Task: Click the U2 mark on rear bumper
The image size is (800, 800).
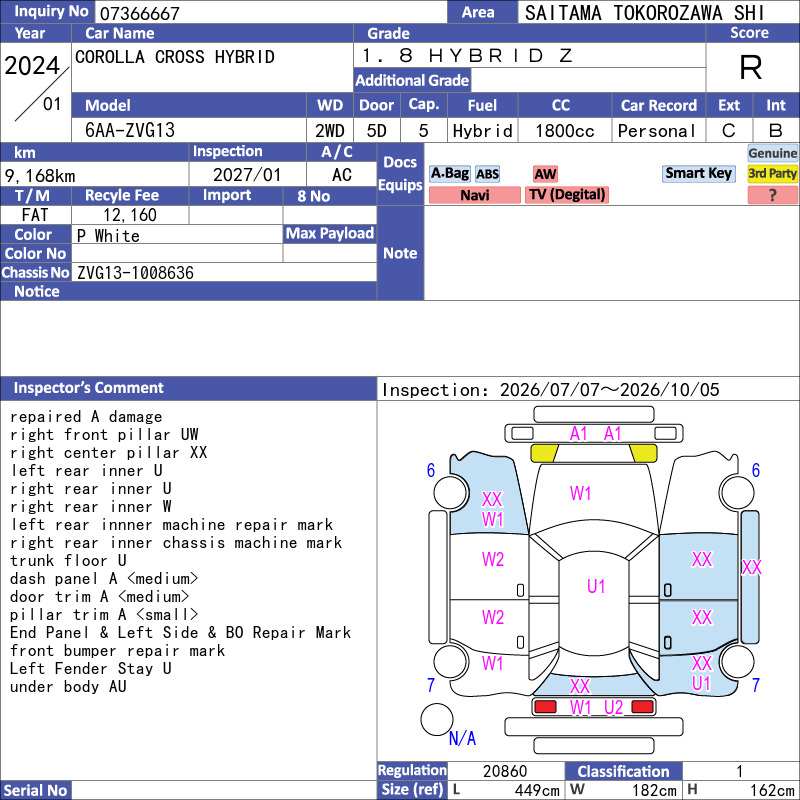Action: coord(613,708)
